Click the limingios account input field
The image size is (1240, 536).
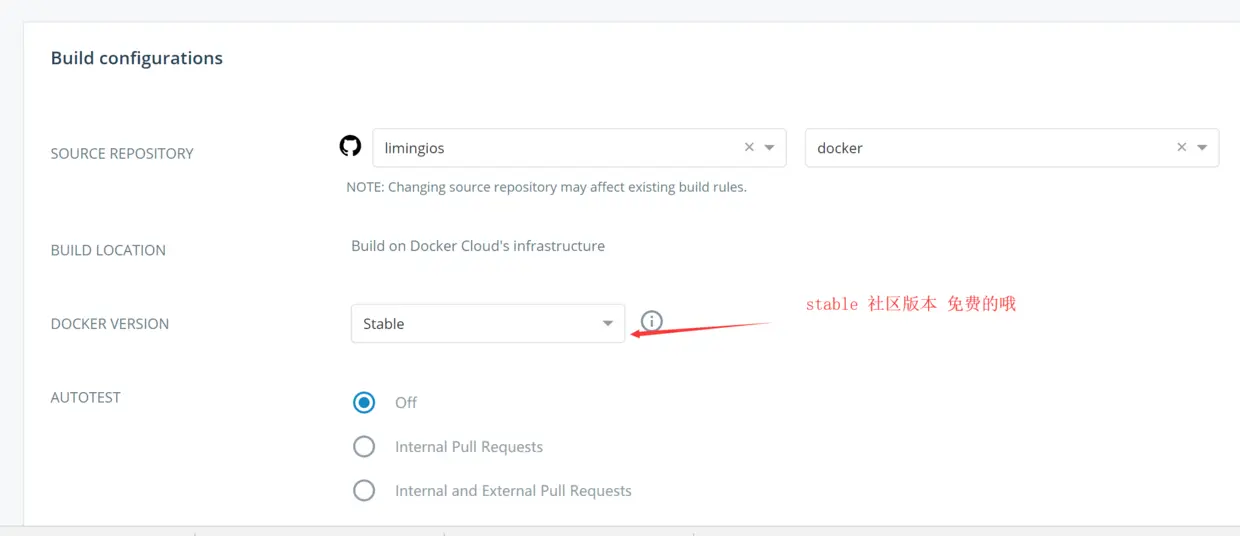[550, 148]
